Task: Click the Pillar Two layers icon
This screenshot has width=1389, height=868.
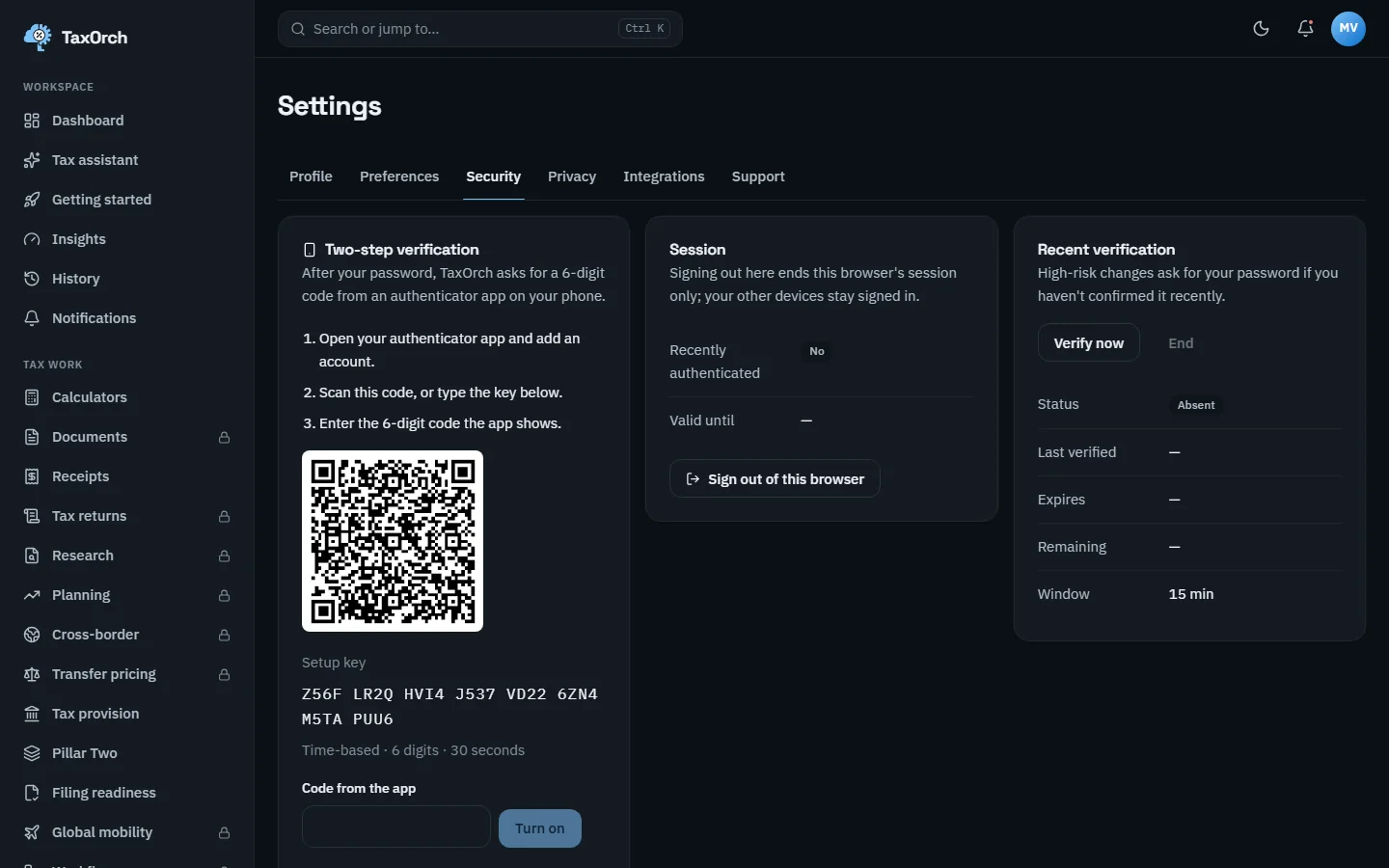Action: click(32, 753)
